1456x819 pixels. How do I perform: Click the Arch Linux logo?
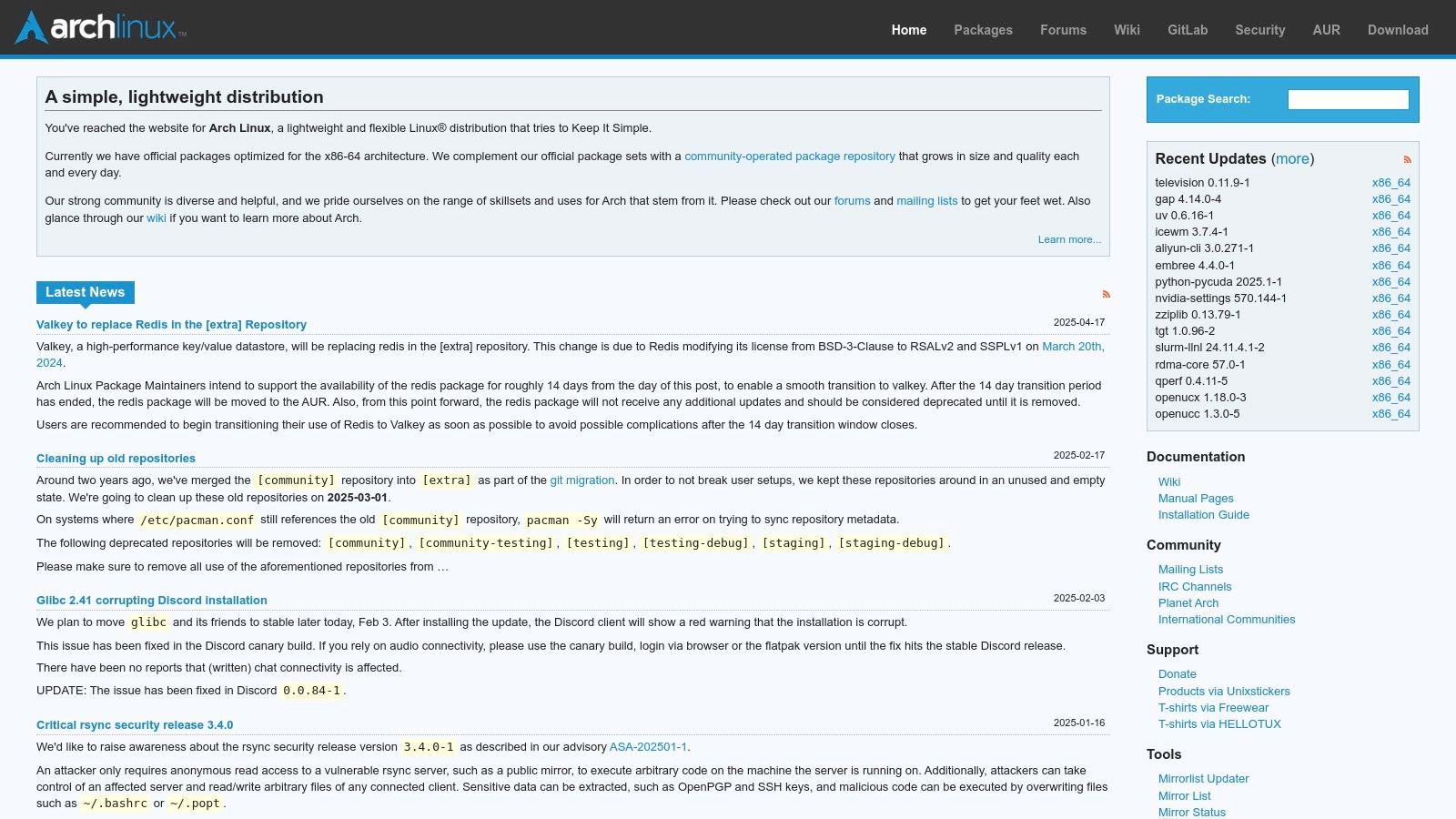(101, 27)
